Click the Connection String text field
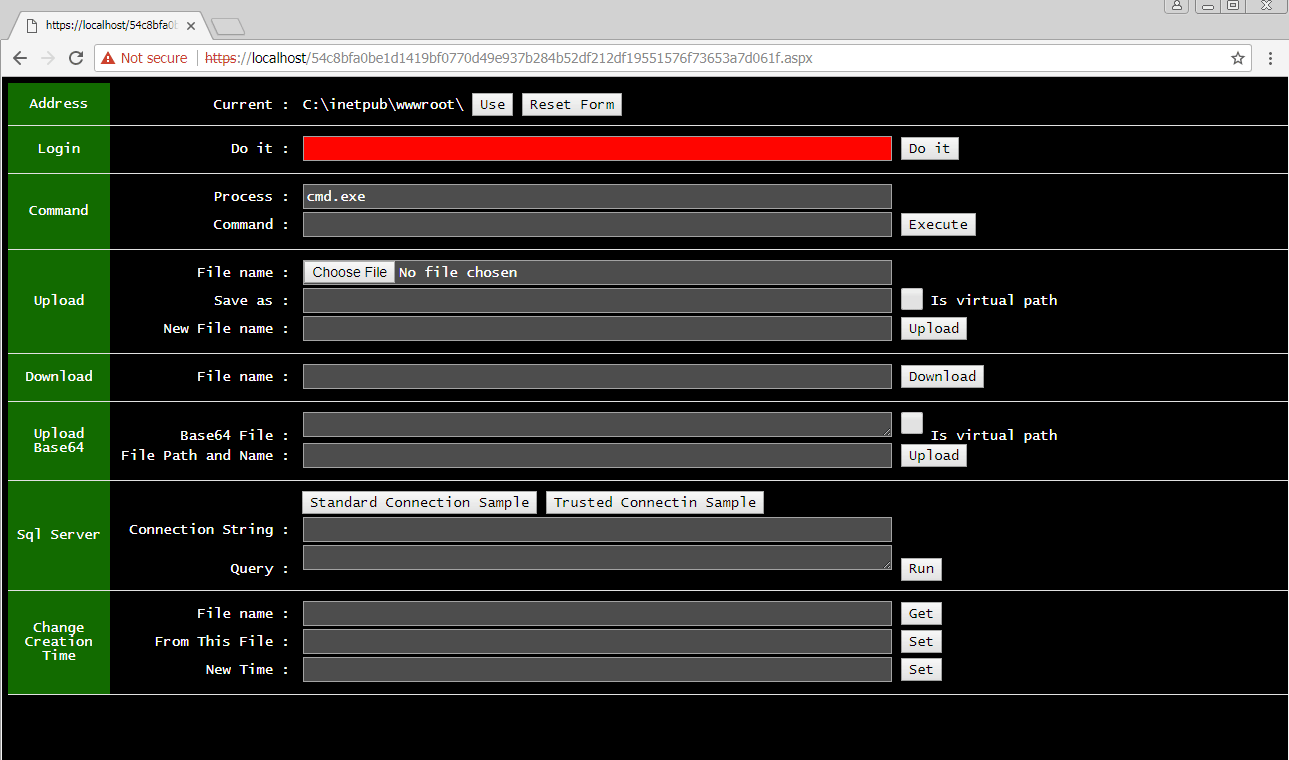Image resolution: width=1289 pixels, height=760 pixels. pyautogui.click(x=596, y=529)
